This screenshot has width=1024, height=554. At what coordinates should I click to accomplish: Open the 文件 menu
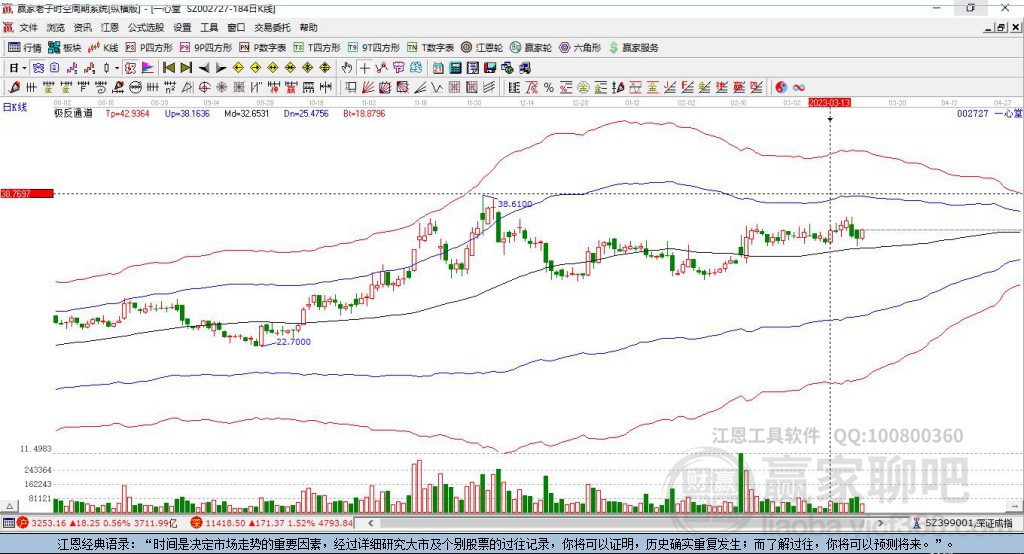click(x=28, y=27)
